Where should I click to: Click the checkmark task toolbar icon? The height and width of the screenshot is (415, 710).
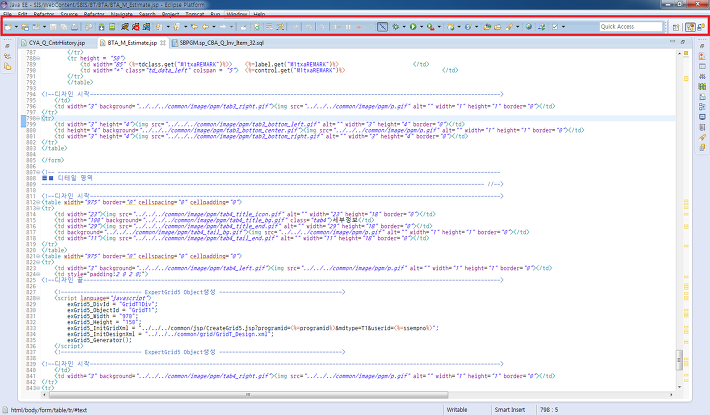pyautogui.click(x=555, y=27)
